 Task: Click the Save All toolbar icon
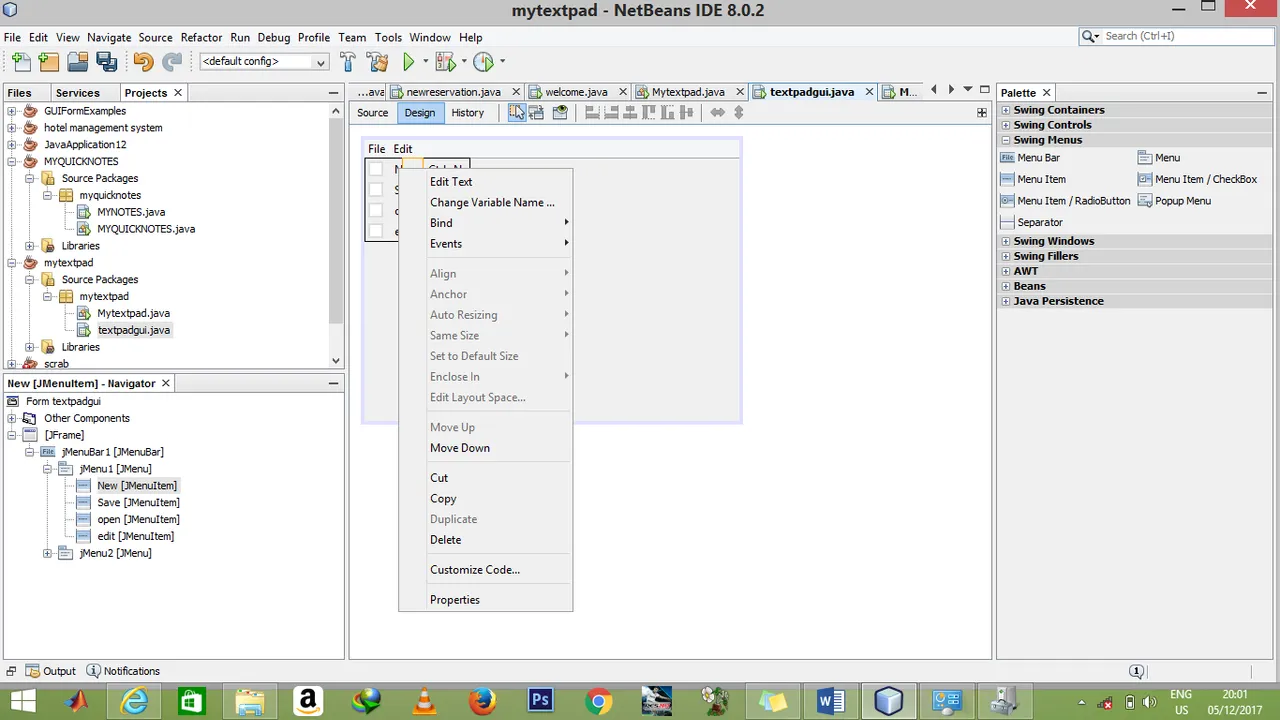[x=106, y=62]
